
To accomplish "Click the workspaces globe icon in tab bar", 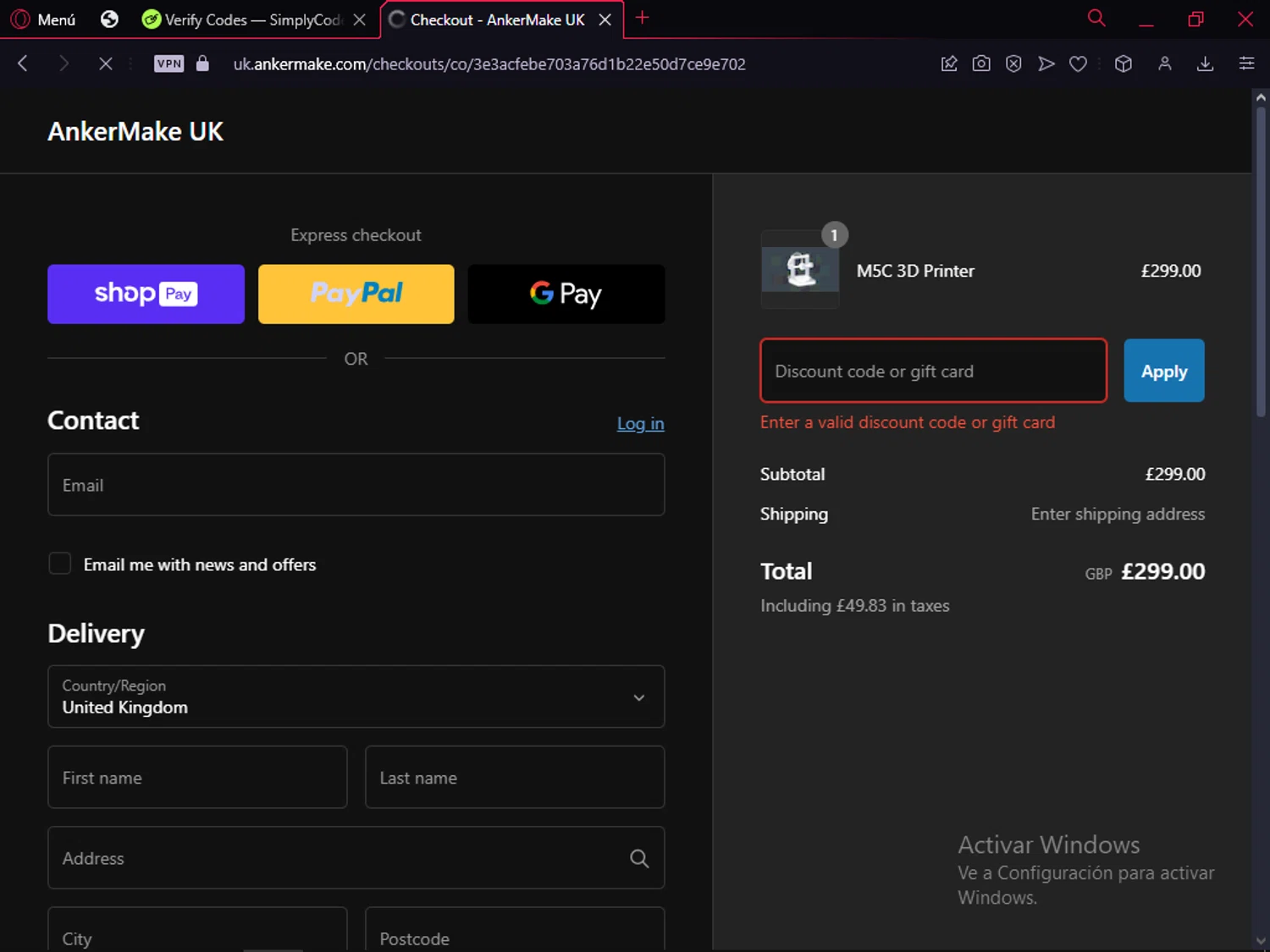I will coord(109,19).
